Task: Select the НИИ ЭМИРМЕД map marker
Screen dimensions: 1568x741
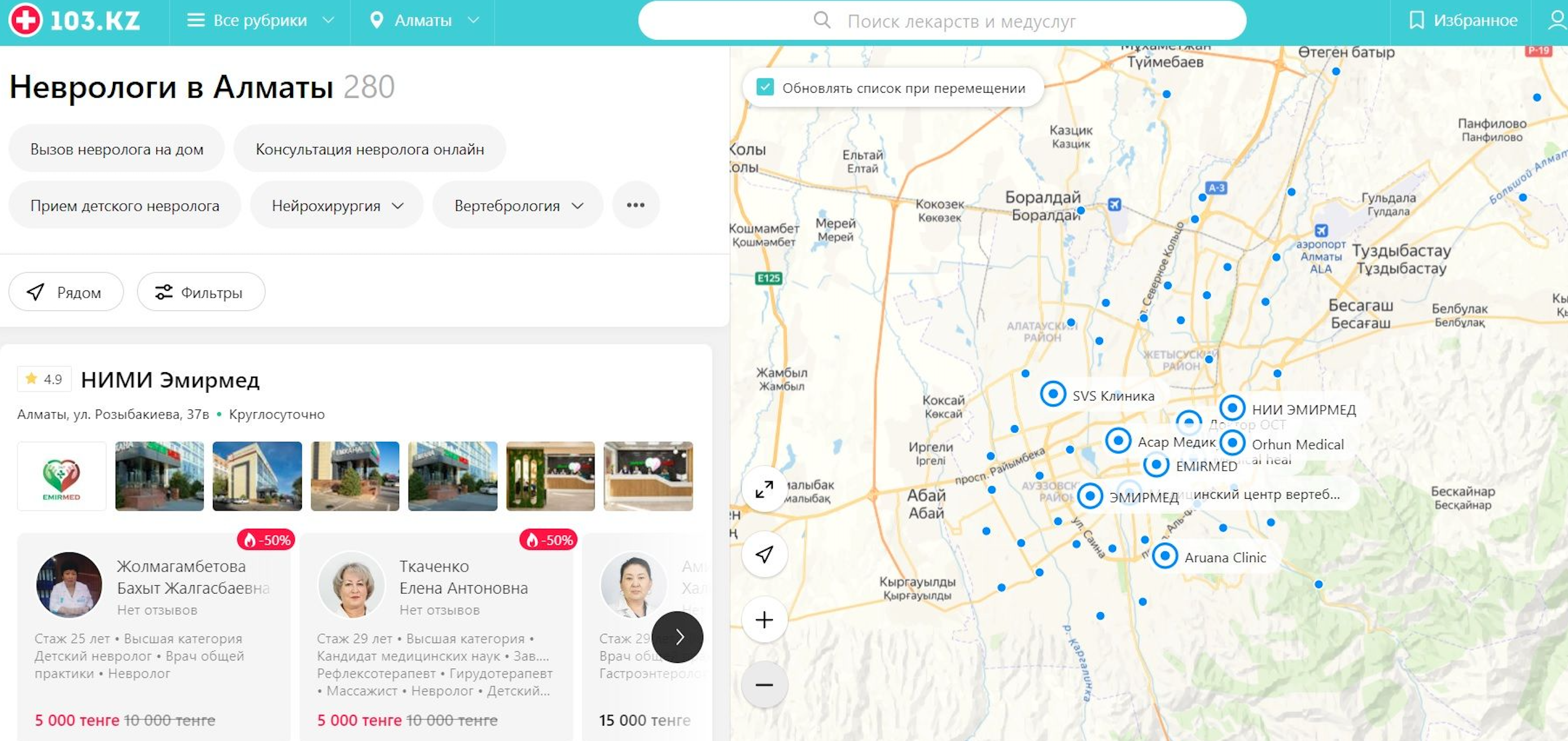Action: [1232, 407]
